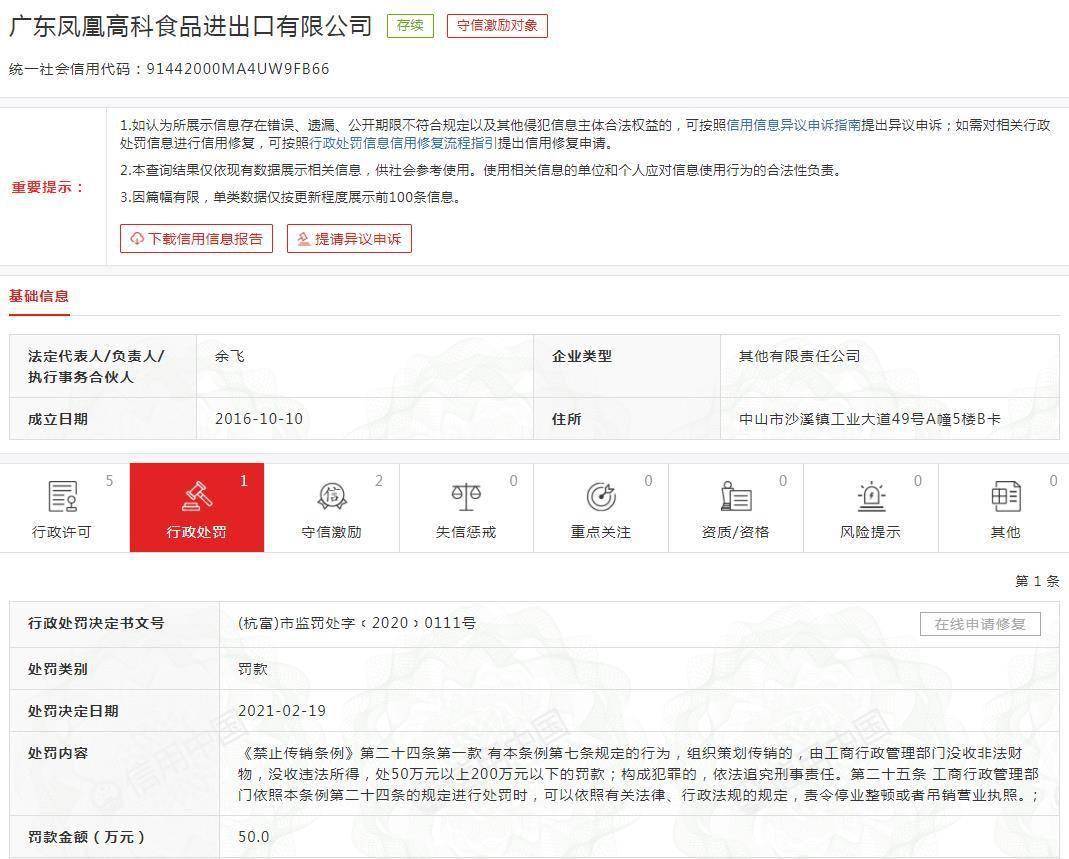Click the 守信激励 badge icon

pyautogui.click(x=331, y=496)
